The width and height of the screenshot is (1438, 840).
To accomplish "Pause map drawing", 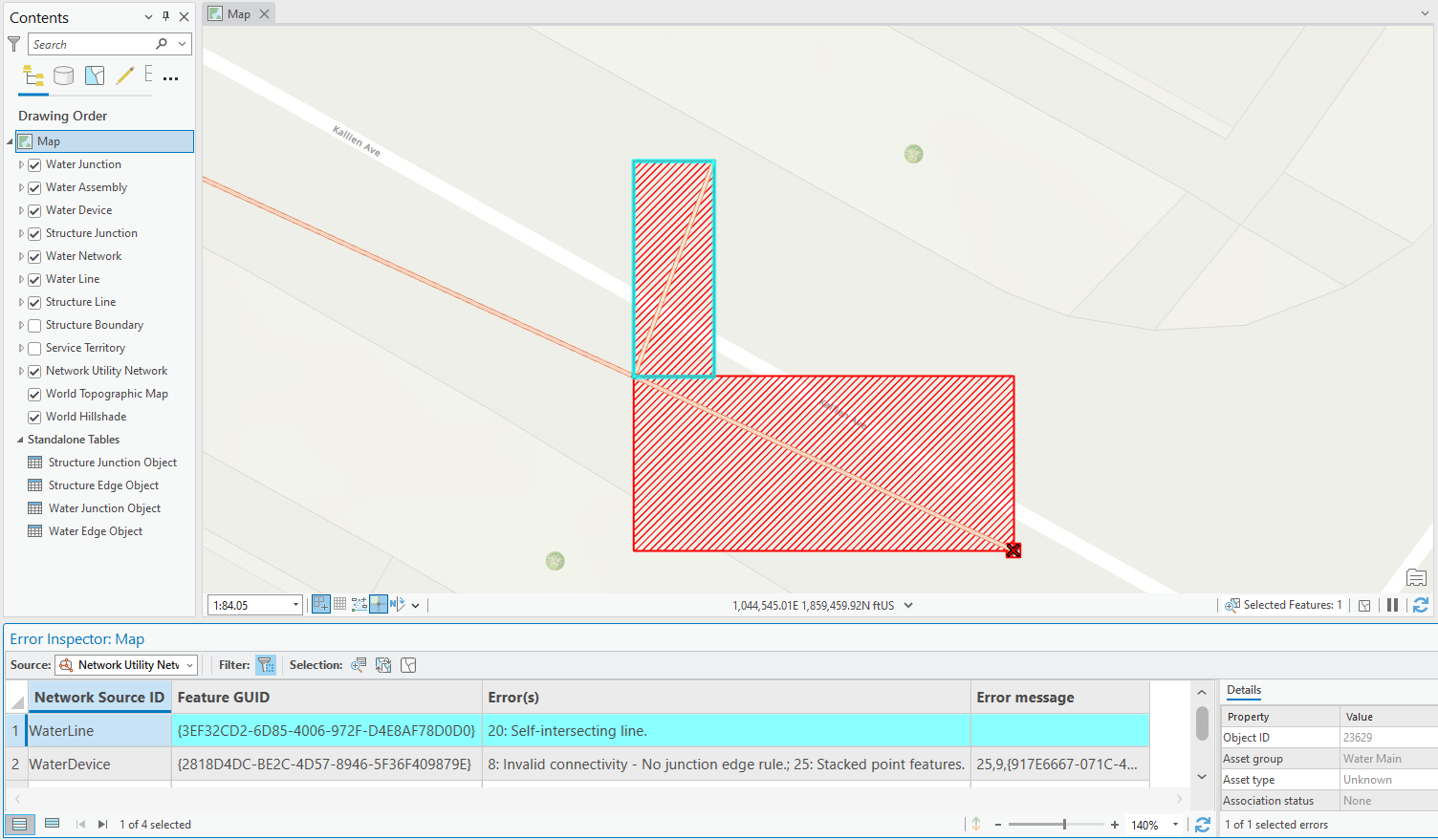I will (1392, 605).
